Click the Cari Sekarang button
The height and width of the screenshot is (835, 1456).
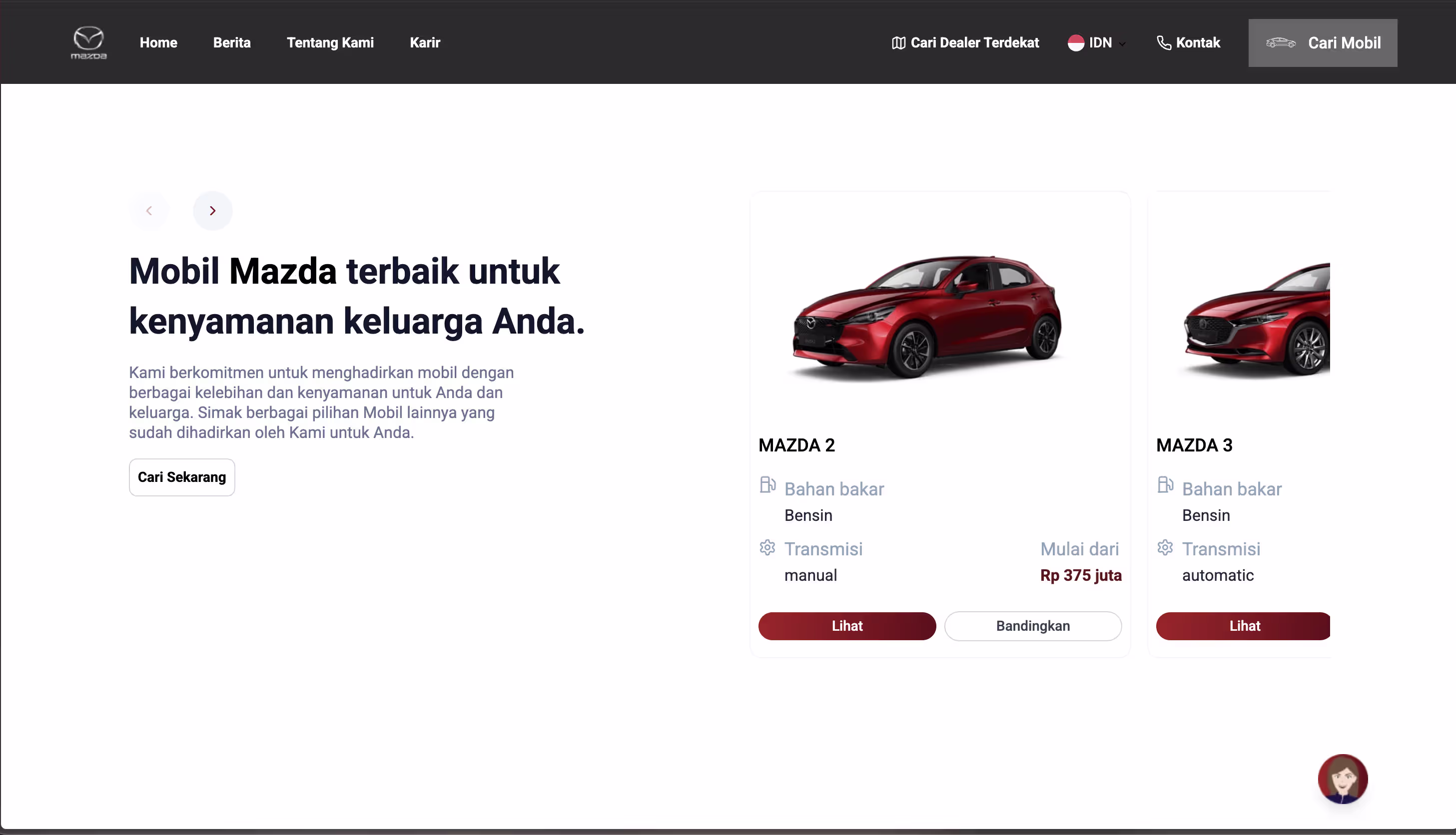tap(182, 477)
